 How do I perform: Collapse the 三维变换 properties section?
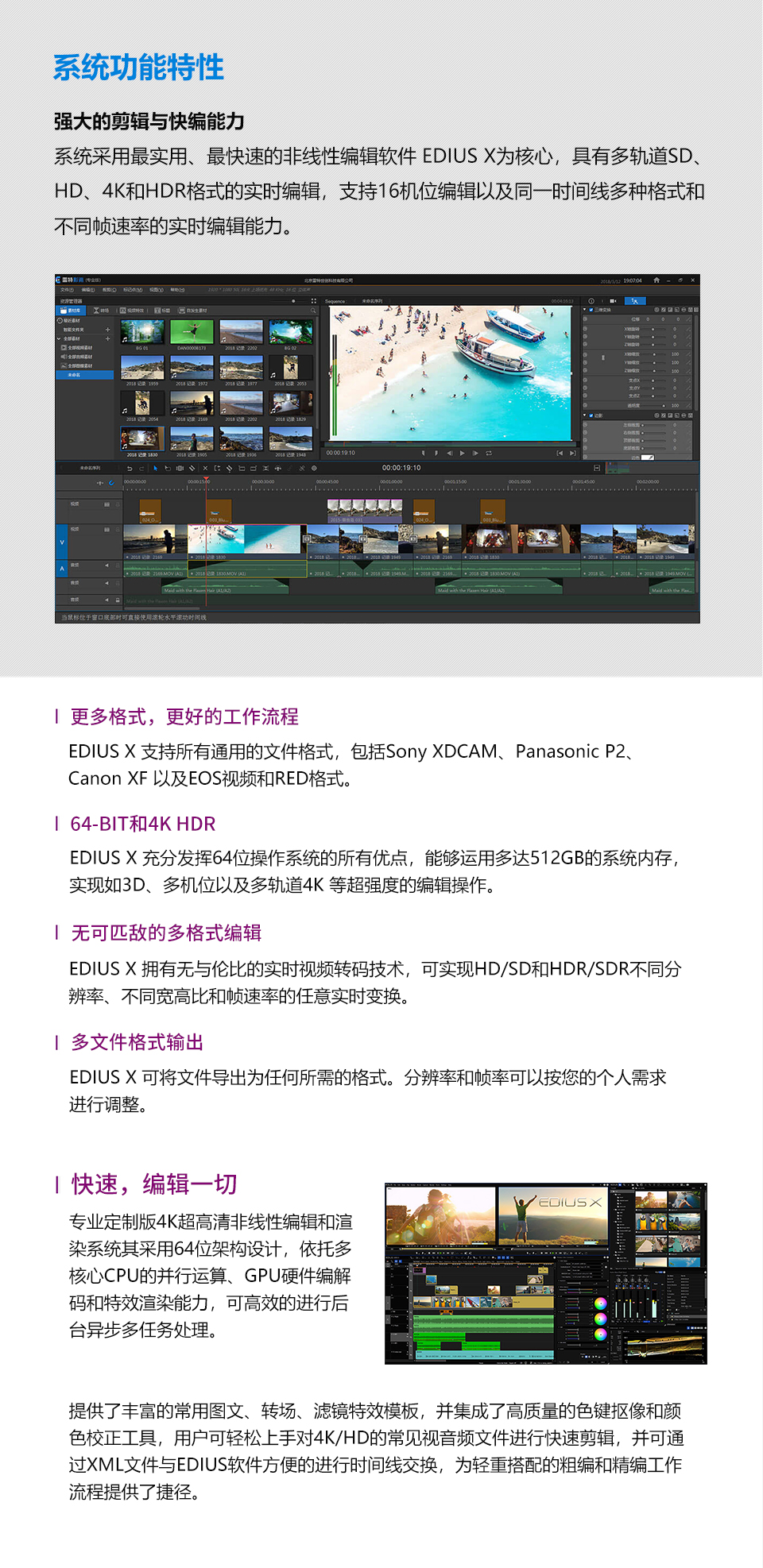pos(584,310)
